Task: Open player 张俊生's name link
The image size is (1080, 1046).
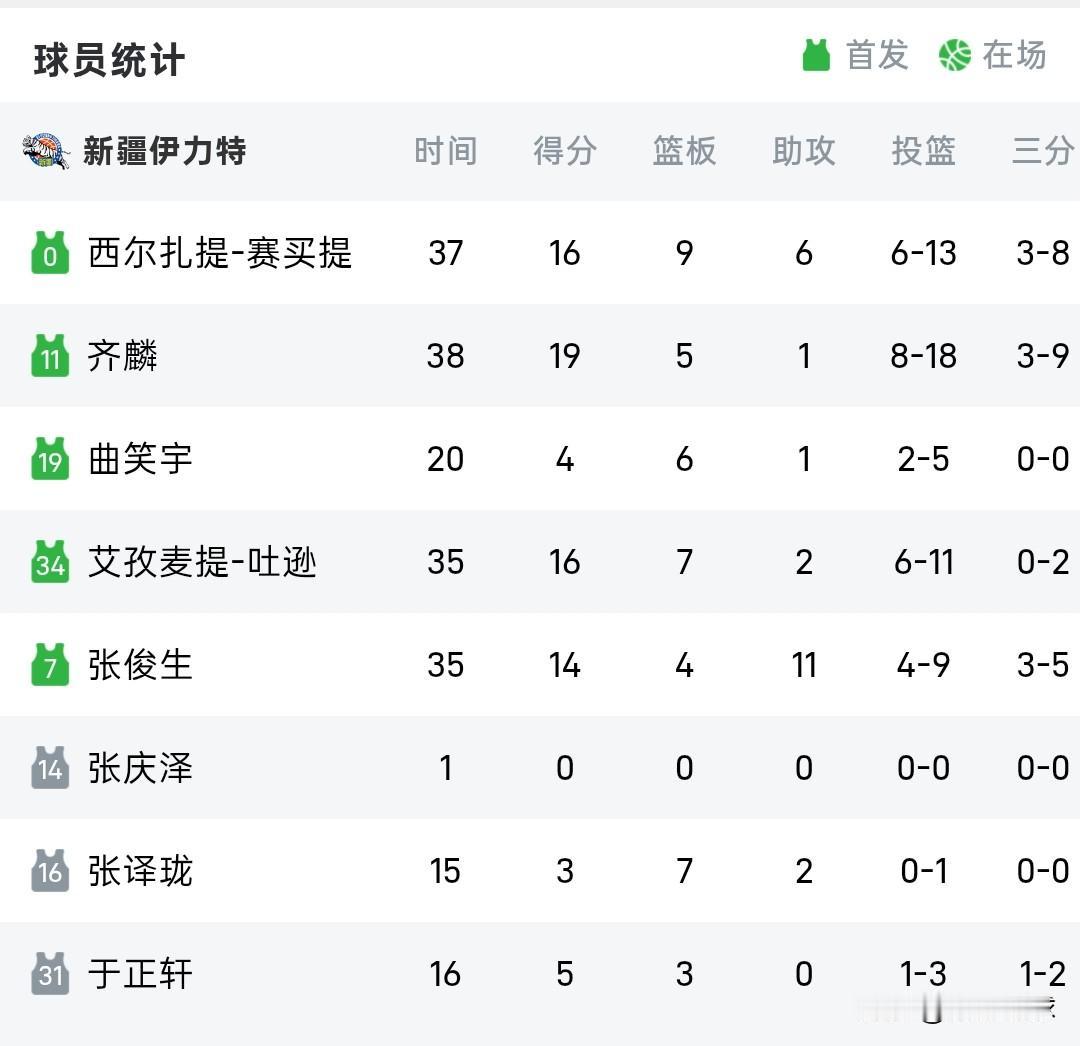Action: [140, 665]
